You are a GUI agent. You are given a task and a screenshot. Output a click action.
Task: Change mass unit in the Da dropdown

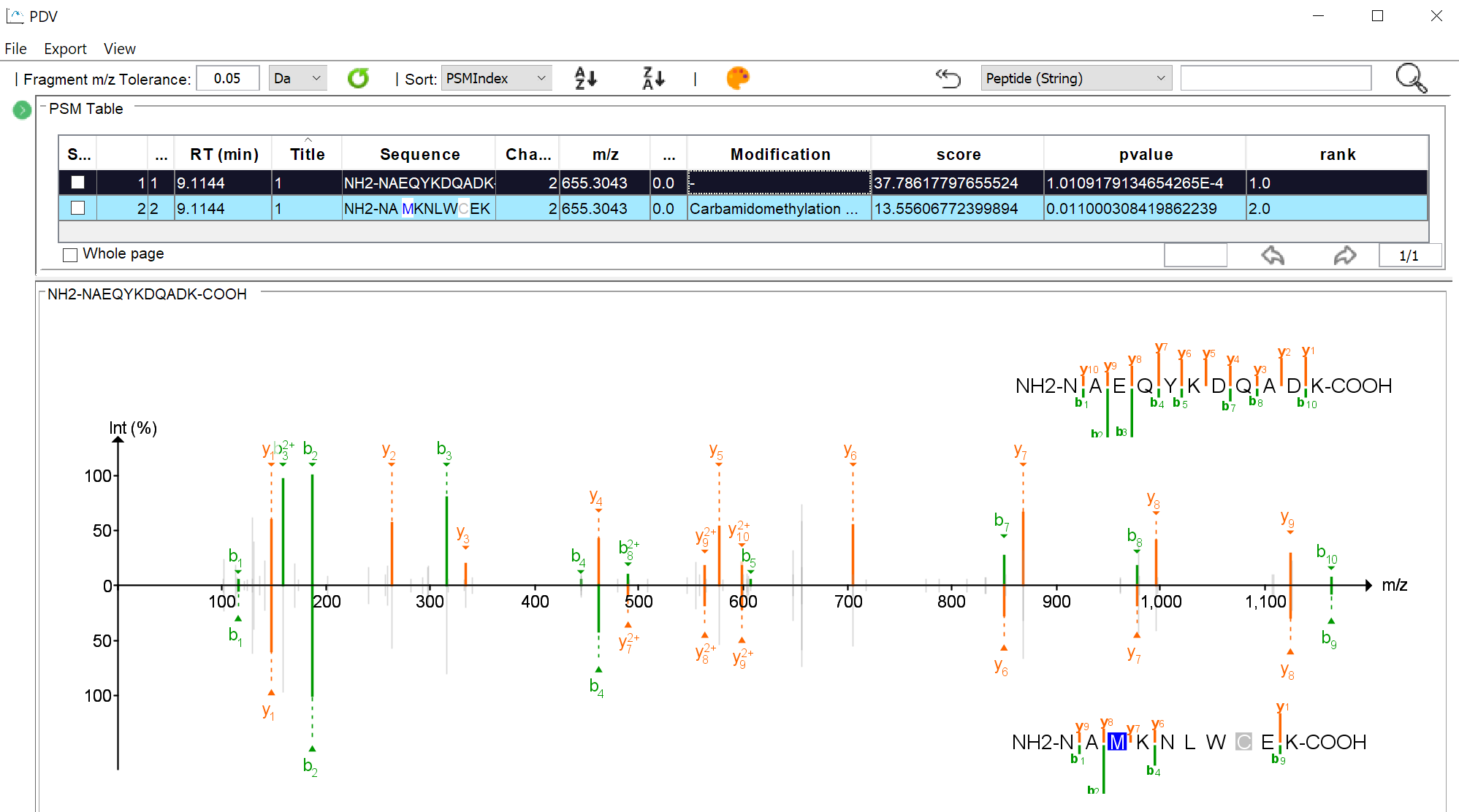point(297,77)
